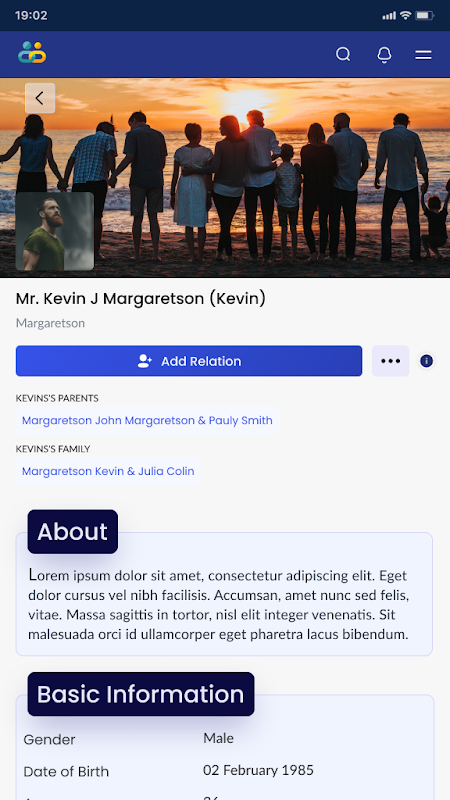
Task: Tap the family app logo
Action: [x=32, y=53]
